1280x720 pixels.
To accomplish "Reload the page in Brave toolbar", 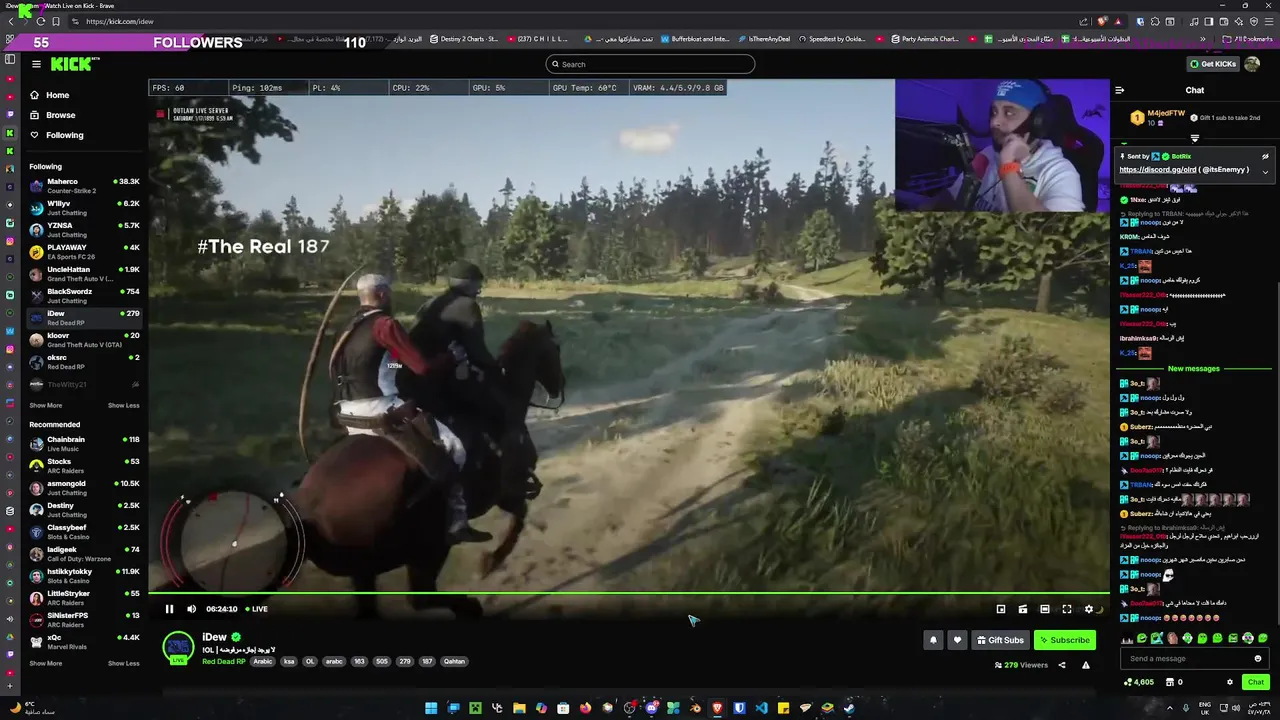I will pyautogui.click(x=40, y=21).
